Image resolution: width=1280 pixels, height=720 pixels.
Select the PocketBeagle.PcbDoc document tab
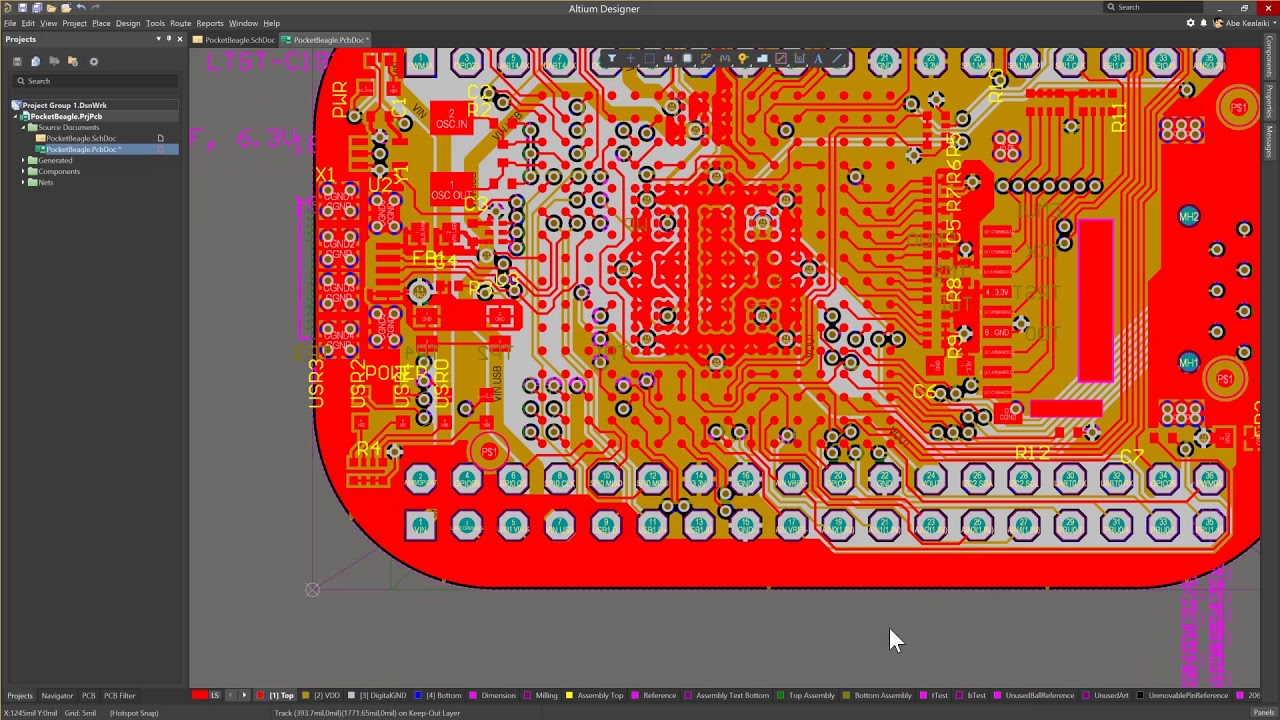(326, 40)
